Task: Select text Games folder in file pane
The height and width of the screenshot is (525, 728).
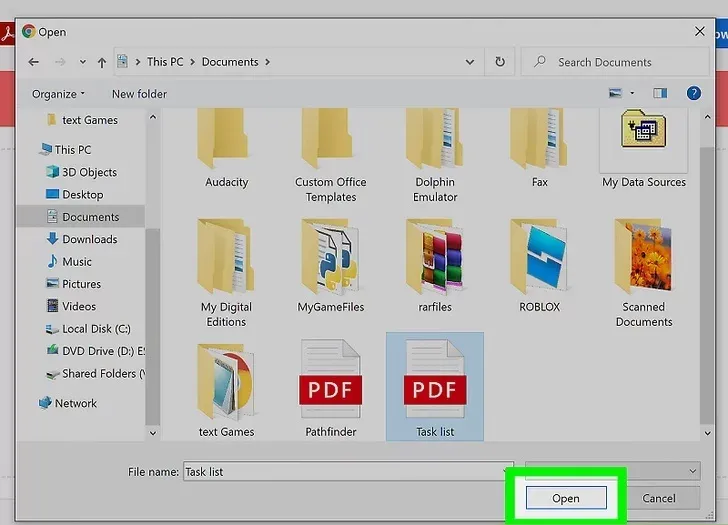Action: (x=226, y=390)
